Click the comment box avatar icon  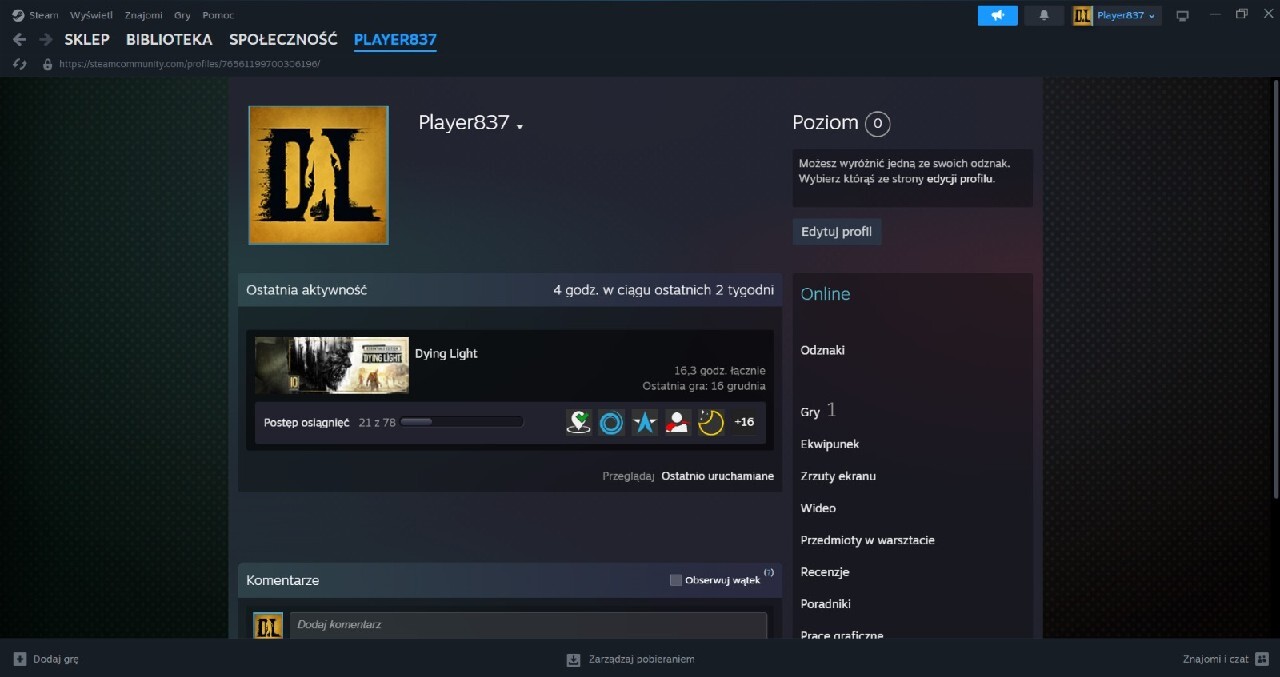pos(268,626)
